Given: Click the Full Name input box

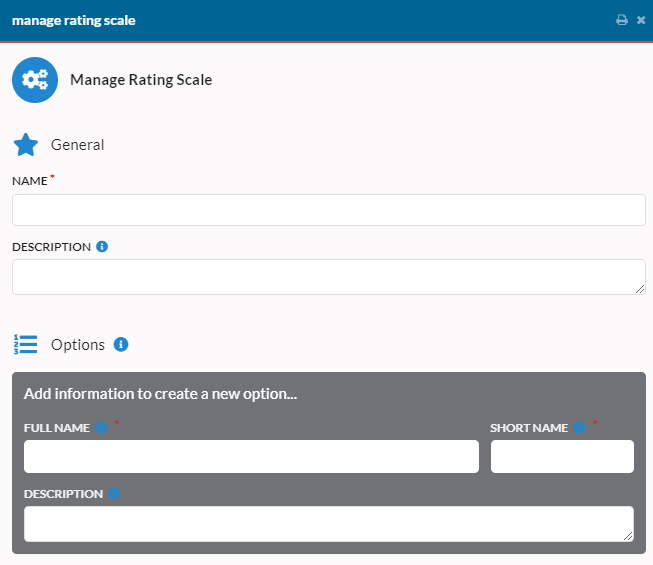Looking at the screenshot, I should (x=251, y=456).
